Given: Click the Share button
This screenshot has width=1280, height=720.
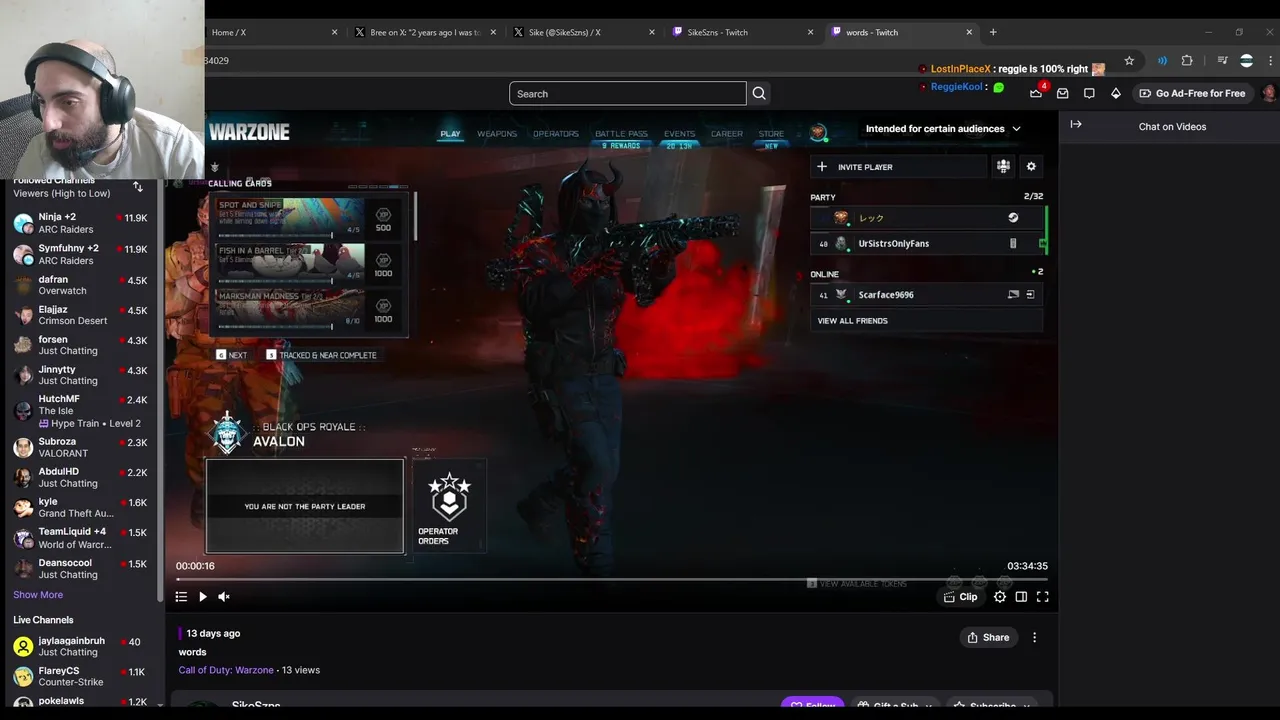Looking at the screenshot, I should (x=988, y=637).
